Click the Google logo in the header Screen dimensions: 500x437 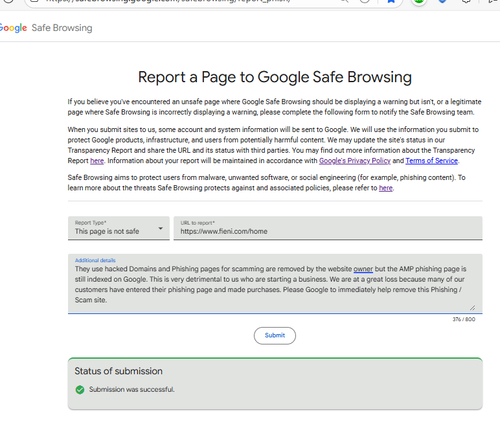[x=13, y=28]
